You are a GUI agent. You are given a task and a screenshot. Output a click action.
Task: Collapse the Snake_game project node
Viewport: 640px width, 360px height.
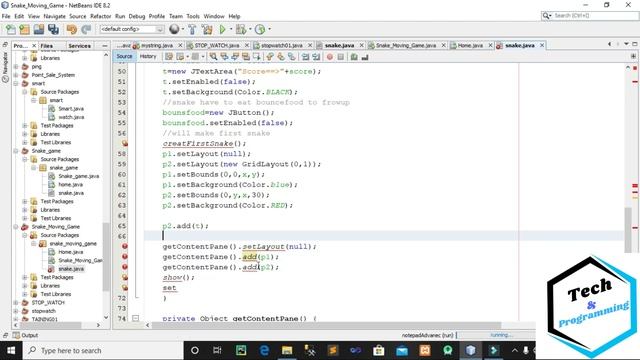[16, 151]
